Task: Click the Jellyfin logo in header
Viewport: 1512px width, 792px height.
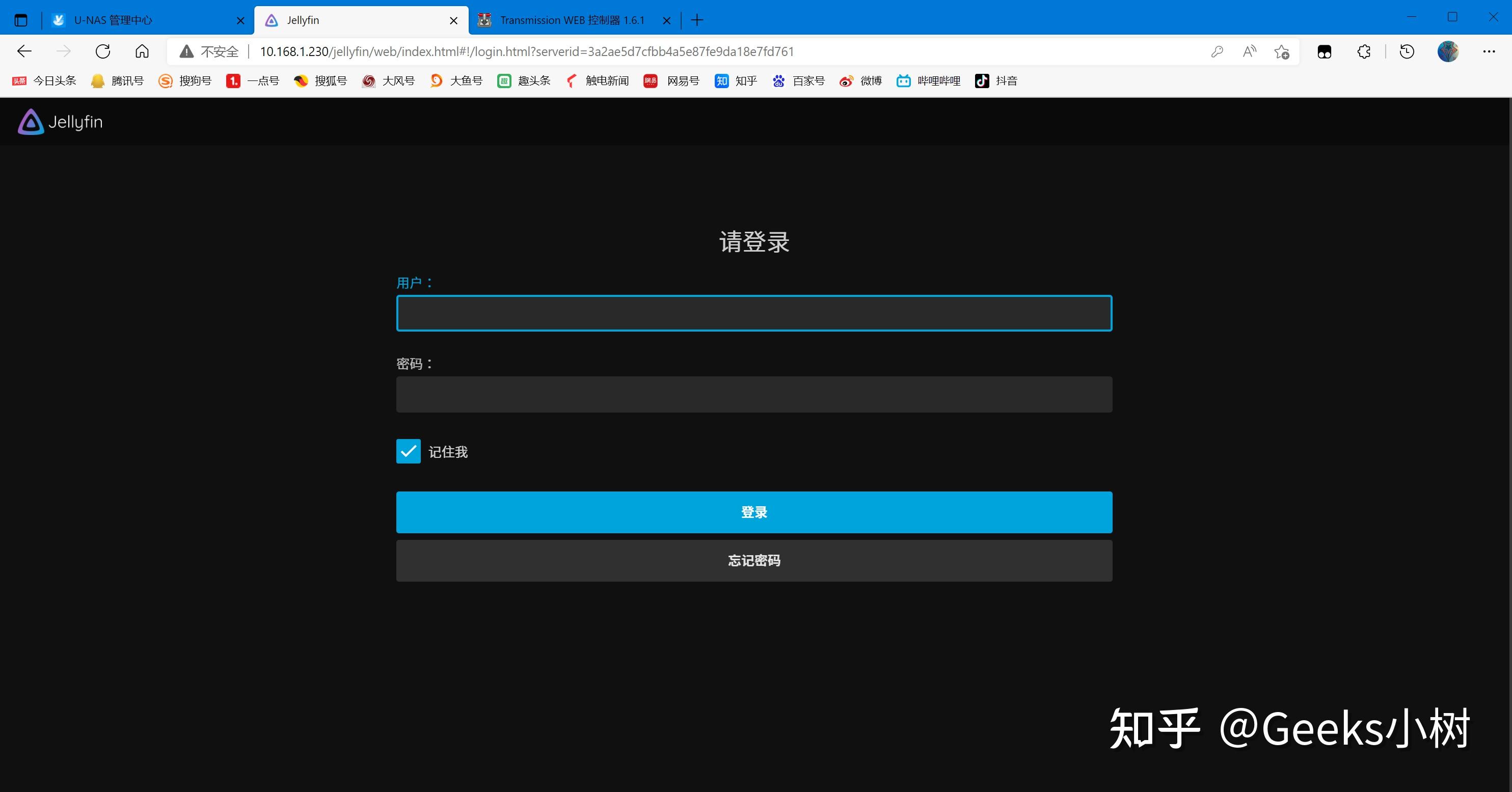Action: (60, 122)
